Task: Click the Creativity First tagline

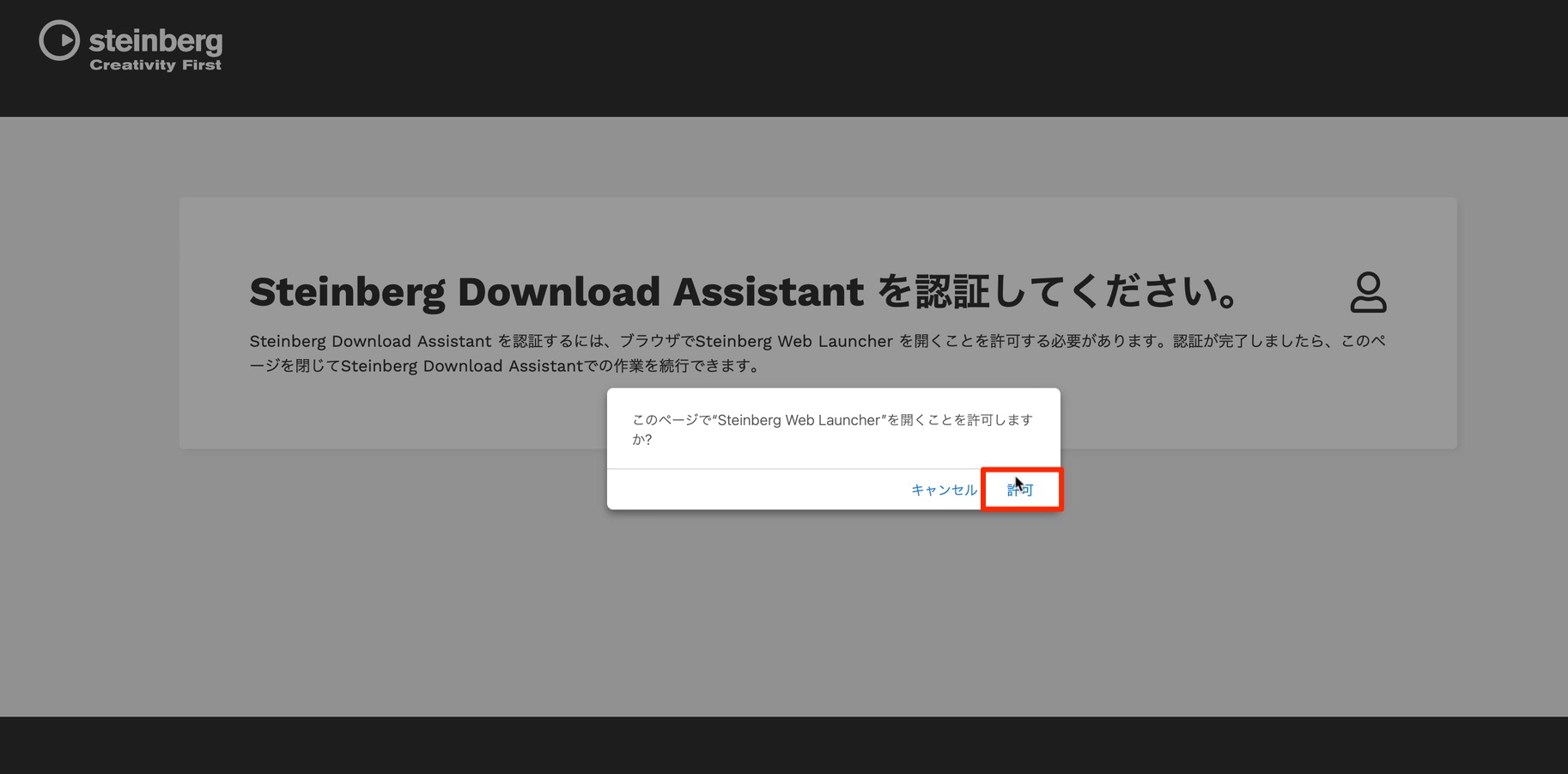Action: point(155,65)
